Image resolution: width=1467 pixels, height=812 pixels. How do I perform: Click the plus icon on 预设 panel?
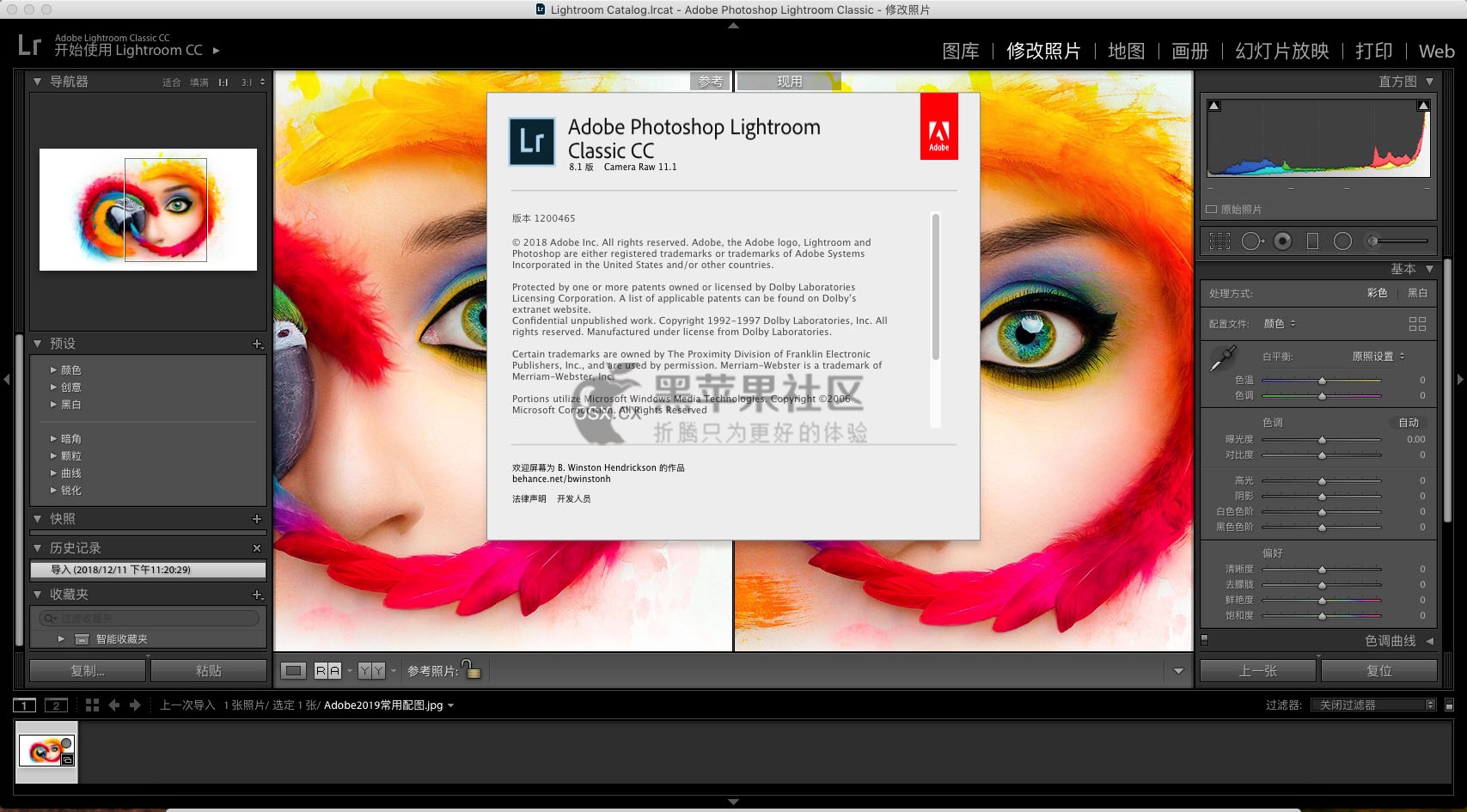[x=257, y=344]
